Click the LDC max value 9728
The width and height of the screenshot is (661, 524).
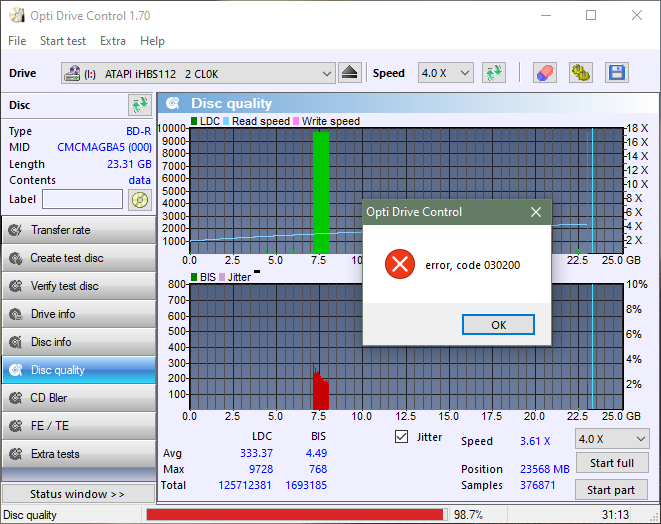click(x=261, y=469)
